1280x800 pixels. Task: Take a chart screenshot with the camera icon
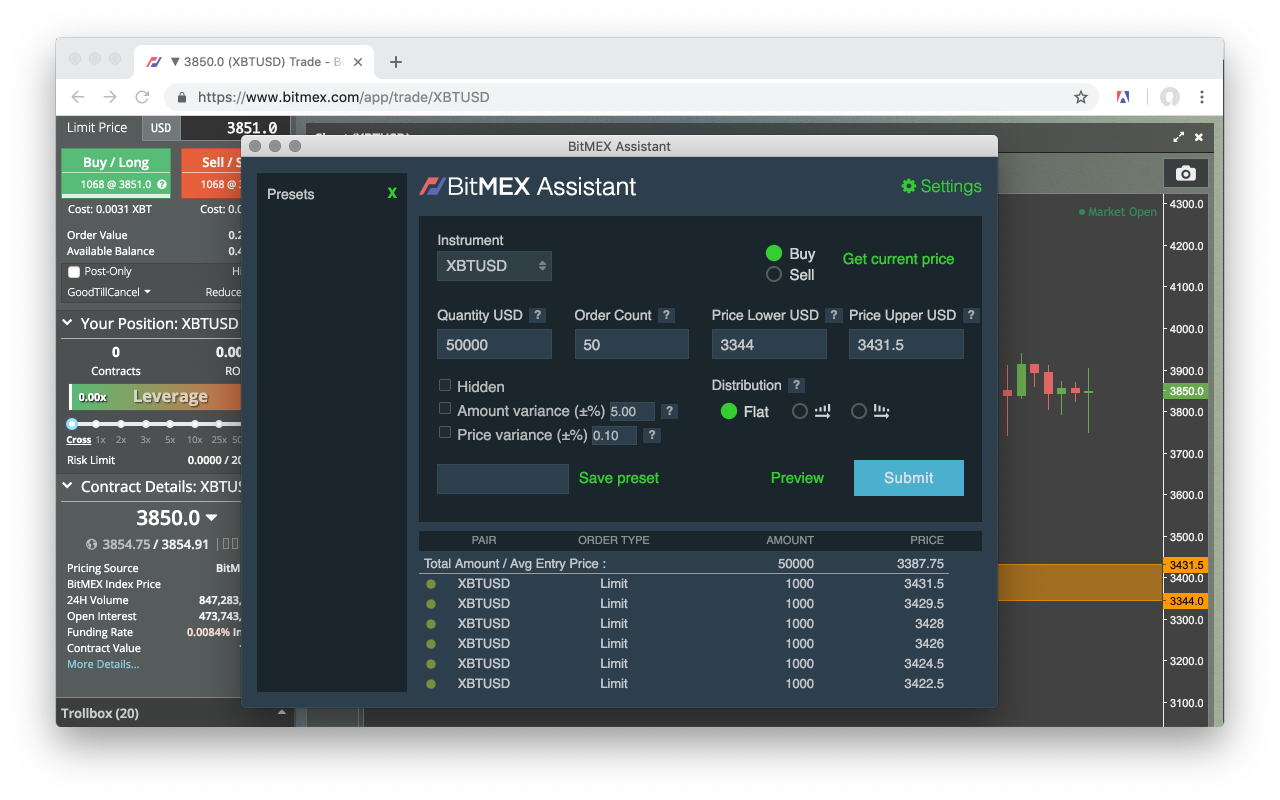(1185, 172)
